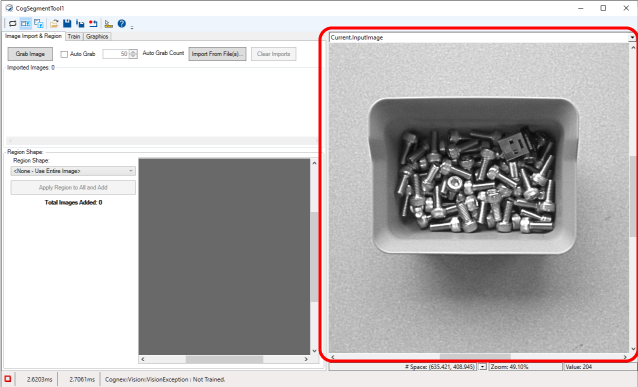638x387 pixels.
Task: Click the 'Zoom: 49.10%' status text
Action: pos(509,367)
